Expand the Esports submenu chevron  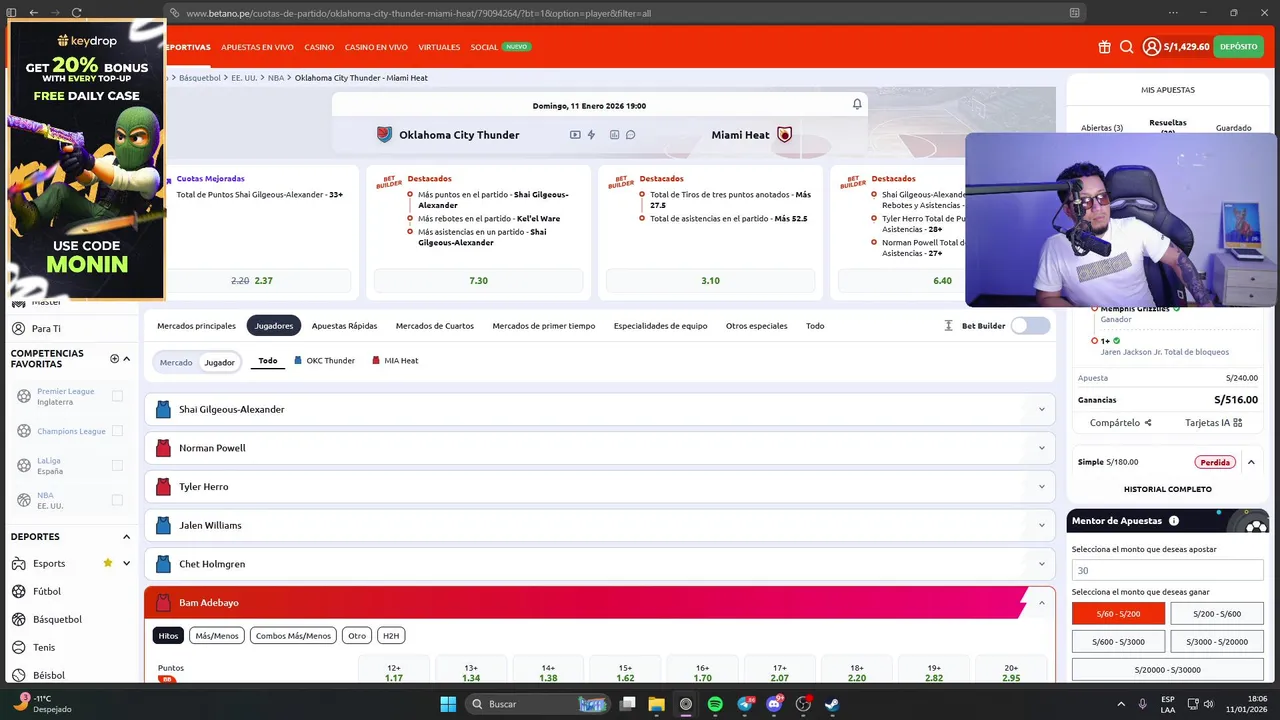coord(126,563)
